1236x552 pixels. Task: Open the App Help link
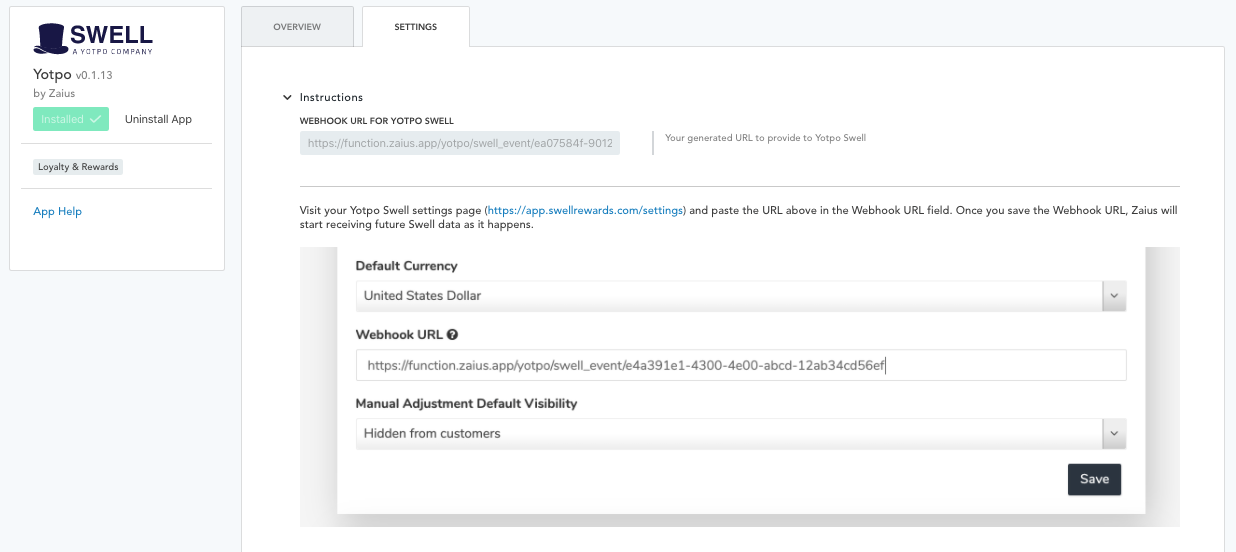[58, 211]
